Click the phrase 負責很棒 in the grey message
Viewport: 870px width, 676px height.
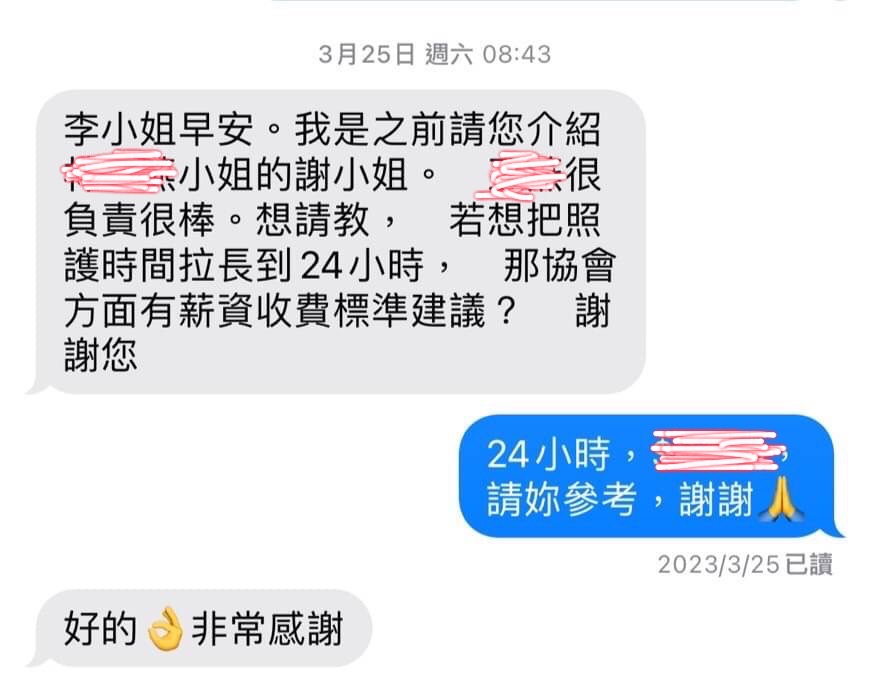coord(139,220)
